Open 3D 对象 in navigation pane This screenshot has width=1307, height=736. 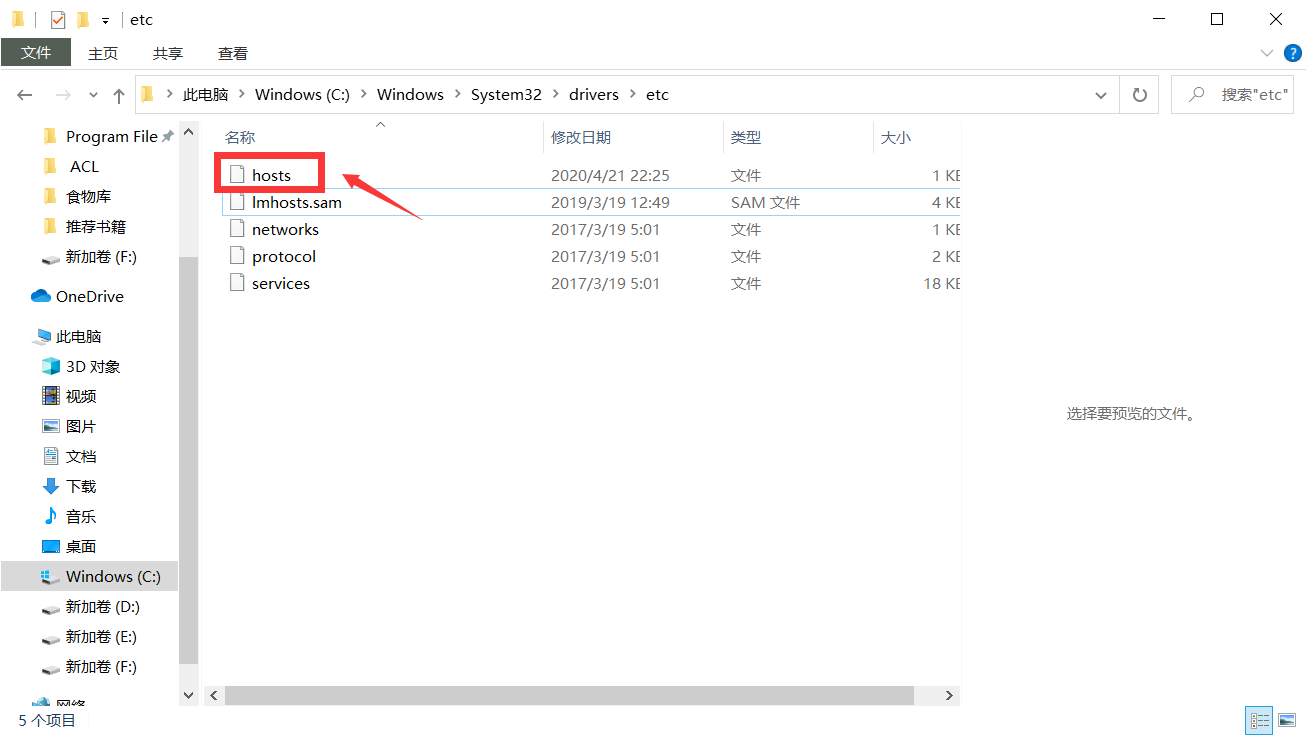[92, 366]
